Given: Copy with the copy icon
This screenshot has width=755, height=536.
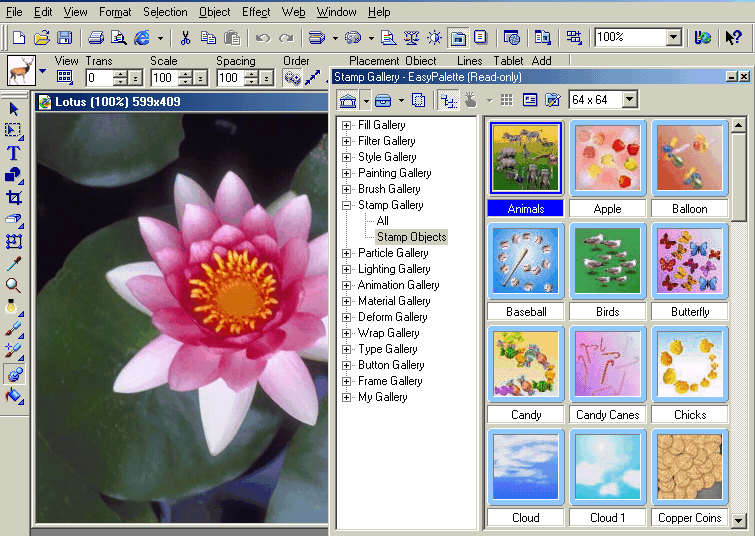Looking at the screenshot, I should click(208, 38).
